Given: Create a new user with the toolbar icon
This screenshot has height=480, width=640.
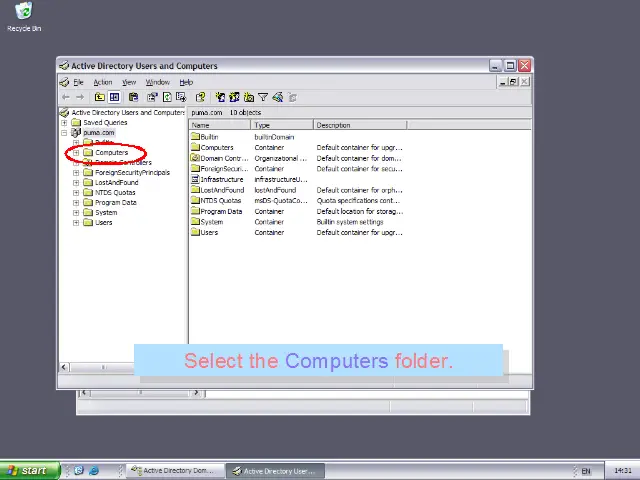Looking at the screenshot, I should click(220, 97).
